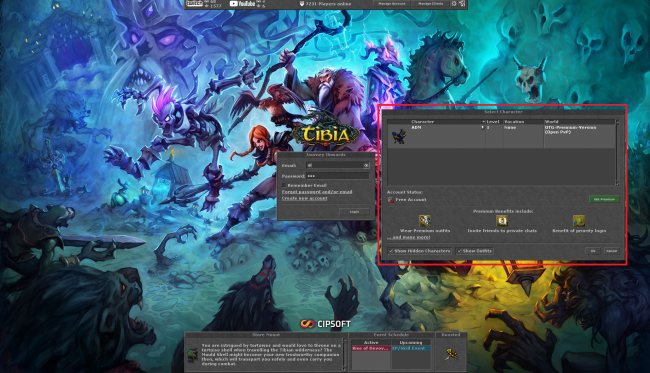
Task: Click the Invite friends to private chats icon
Action: point(502,220)
